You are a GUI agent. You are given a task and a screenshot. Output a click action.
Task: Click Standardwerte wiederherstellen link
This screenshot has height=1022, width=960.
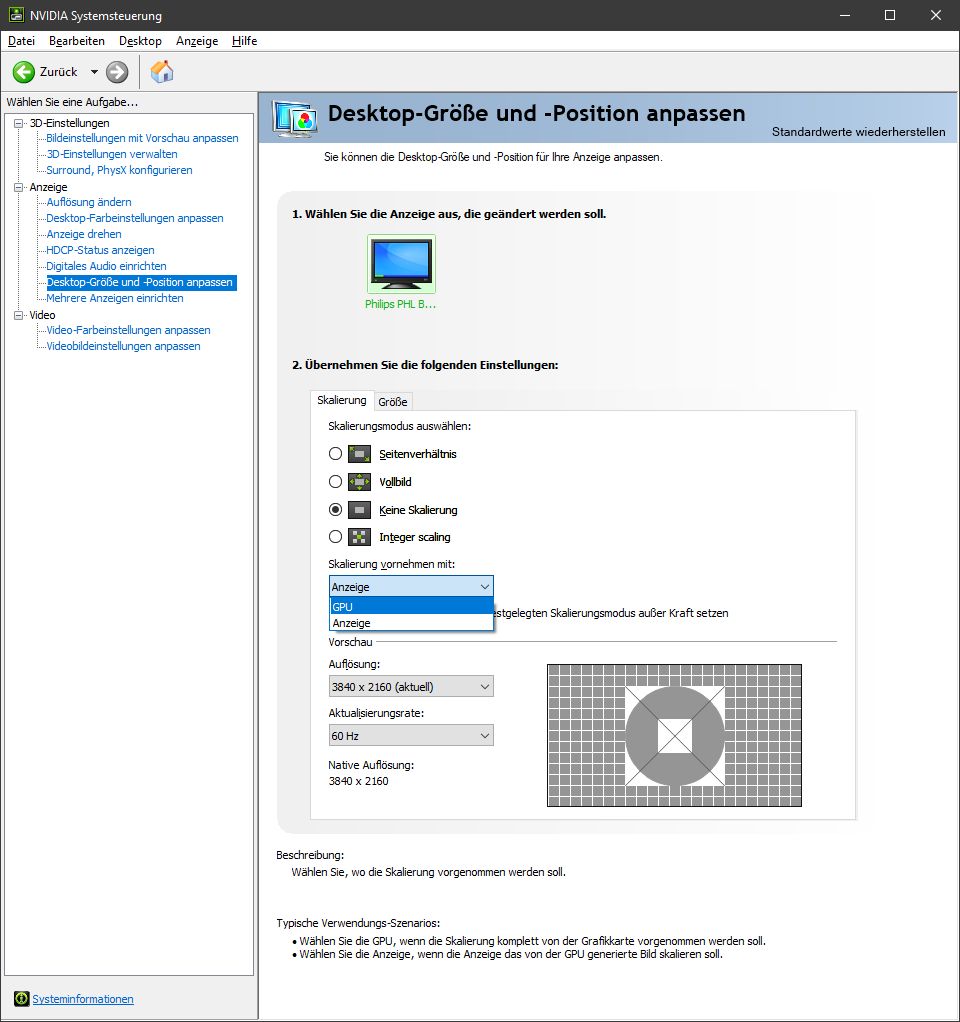click(858, 132)
